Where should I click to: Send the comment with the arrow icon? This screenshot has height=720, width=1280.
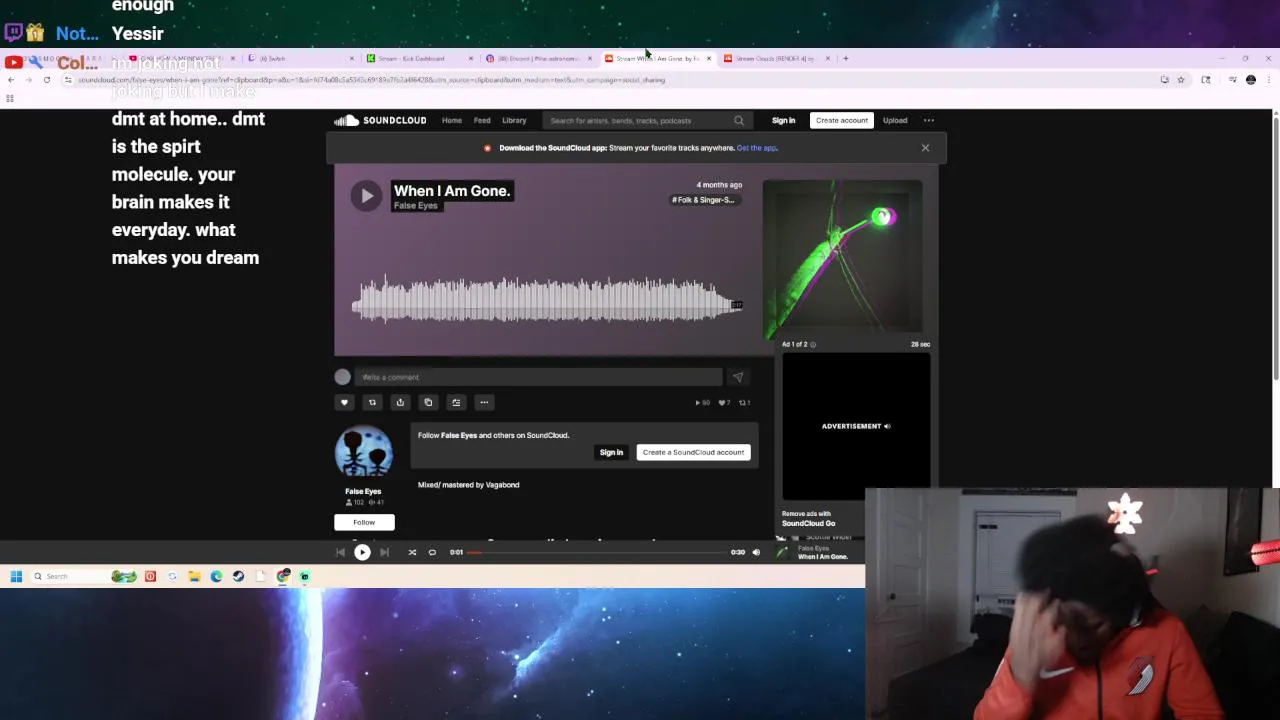pos(738,377)
